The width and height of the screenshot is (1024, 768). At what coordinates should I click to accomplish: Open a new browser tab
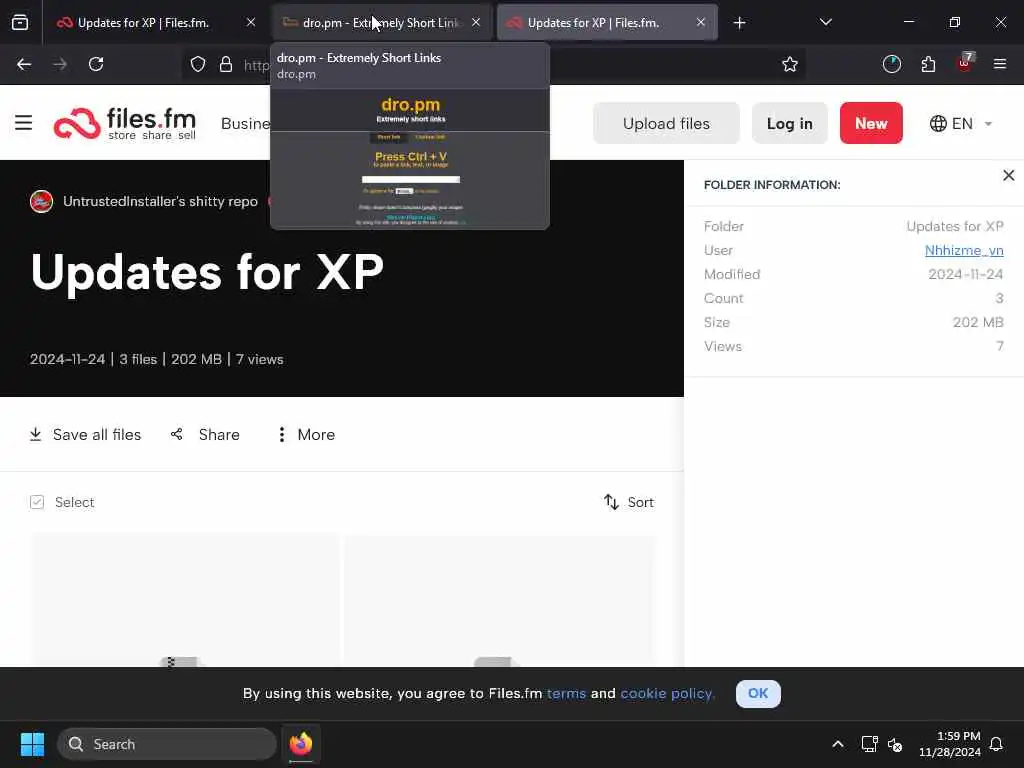[x=739, y=23]
